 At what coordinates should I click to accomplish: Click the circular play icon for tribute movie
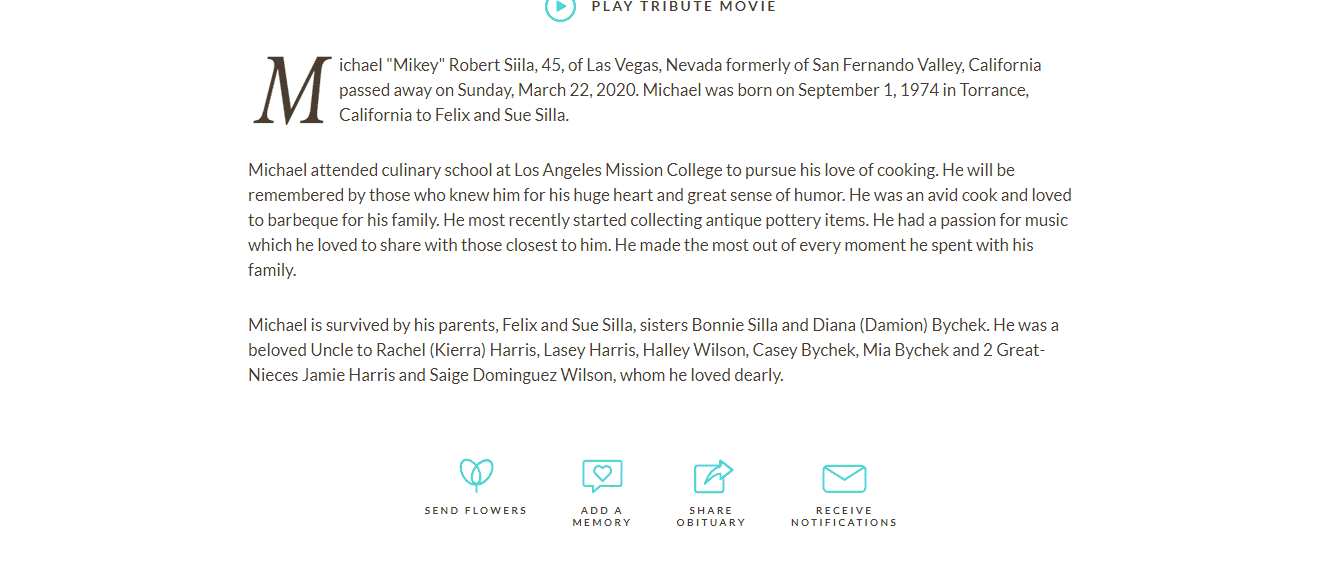pos(560,7)
